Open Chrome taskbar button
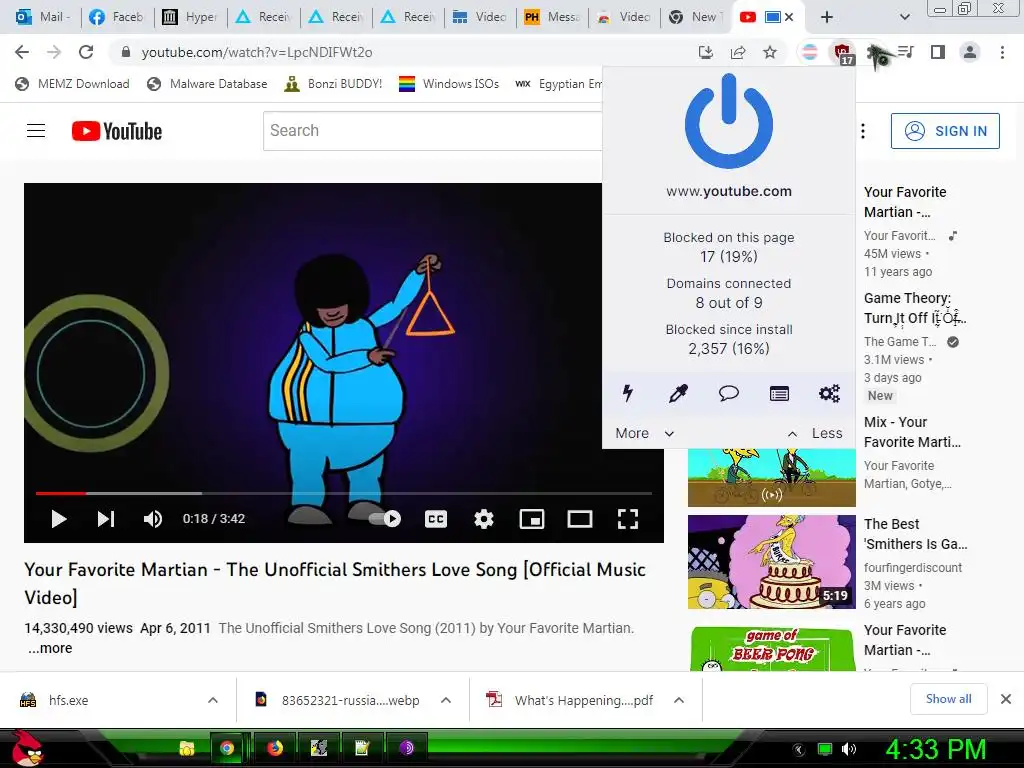 [x=227, y=748]
